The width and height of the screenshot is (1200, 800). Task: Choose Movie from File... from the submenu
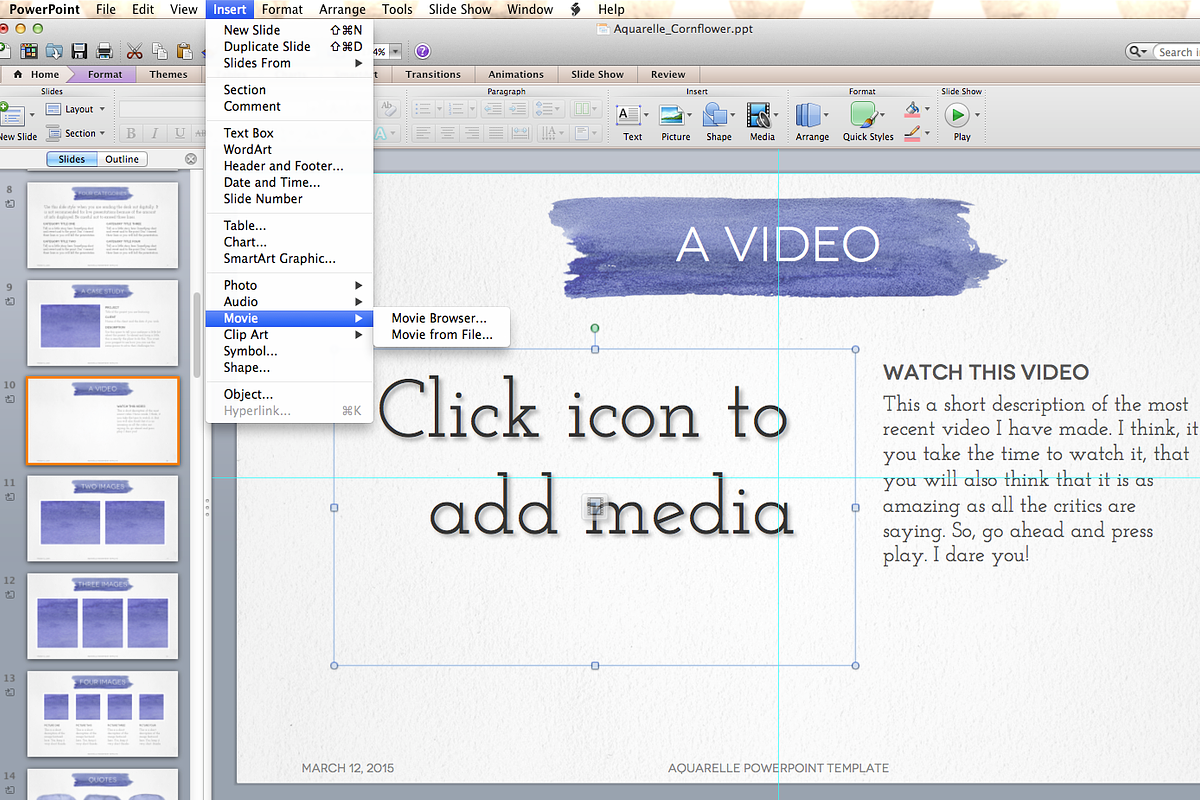442,335
